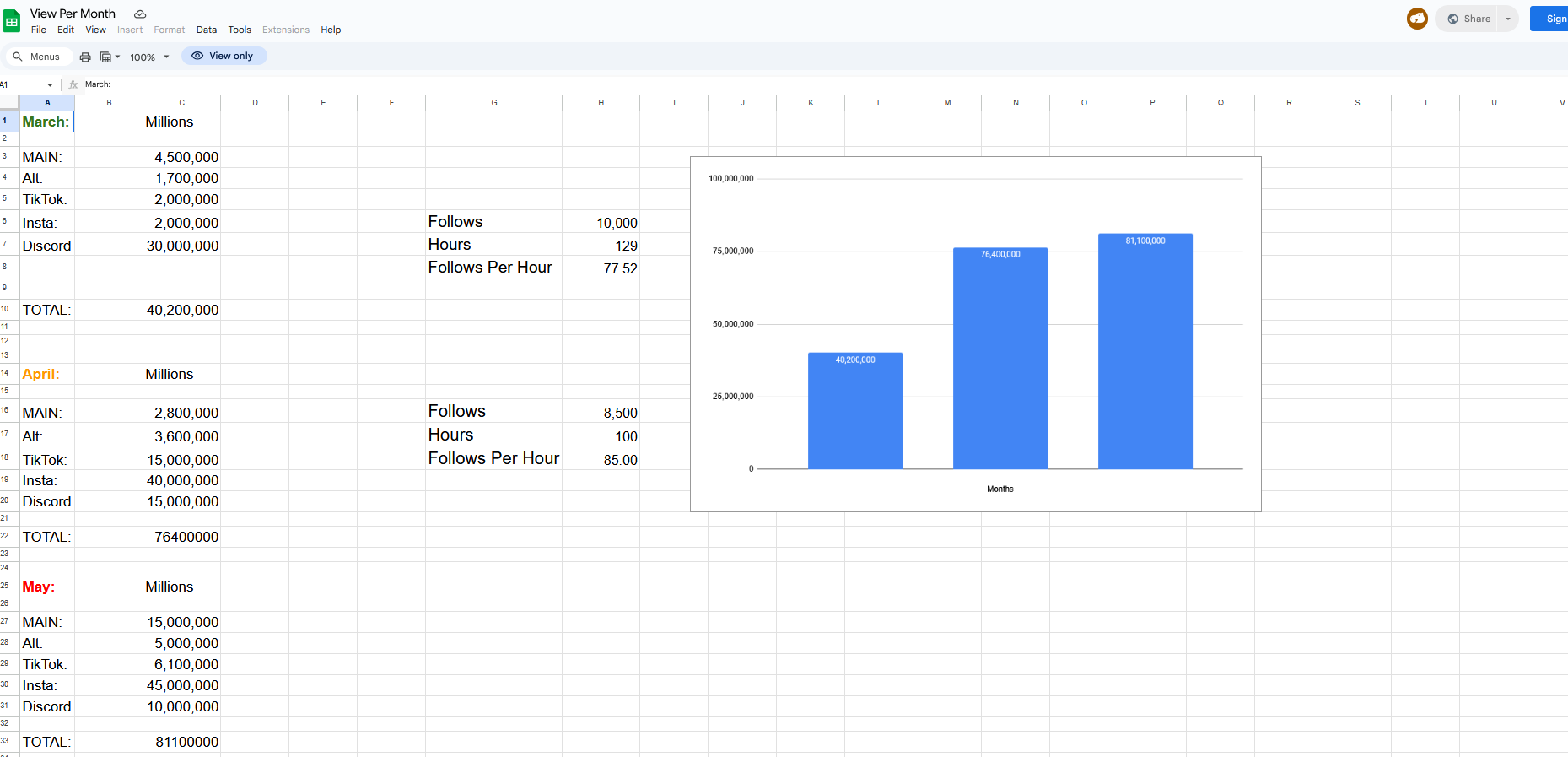Select March MAIN value 4,500,000
1568x757 pixels.
pos(182,157)
